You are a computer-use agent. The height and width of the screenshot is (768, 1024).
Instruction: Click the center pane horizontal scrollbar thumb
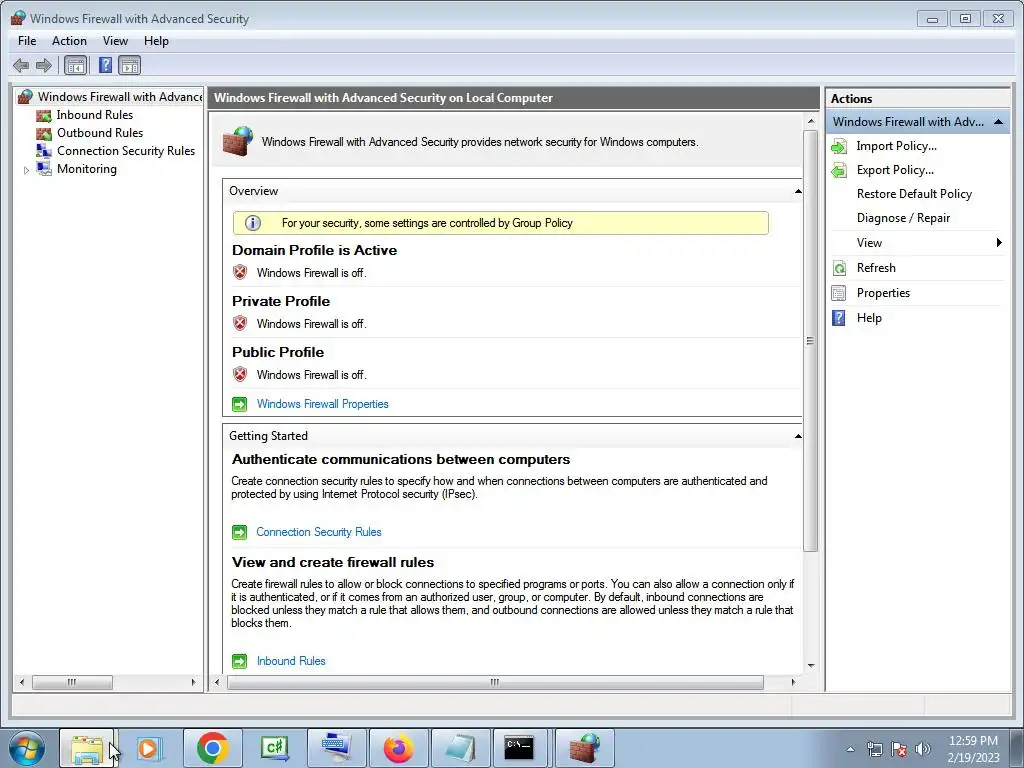pos(495,682)
